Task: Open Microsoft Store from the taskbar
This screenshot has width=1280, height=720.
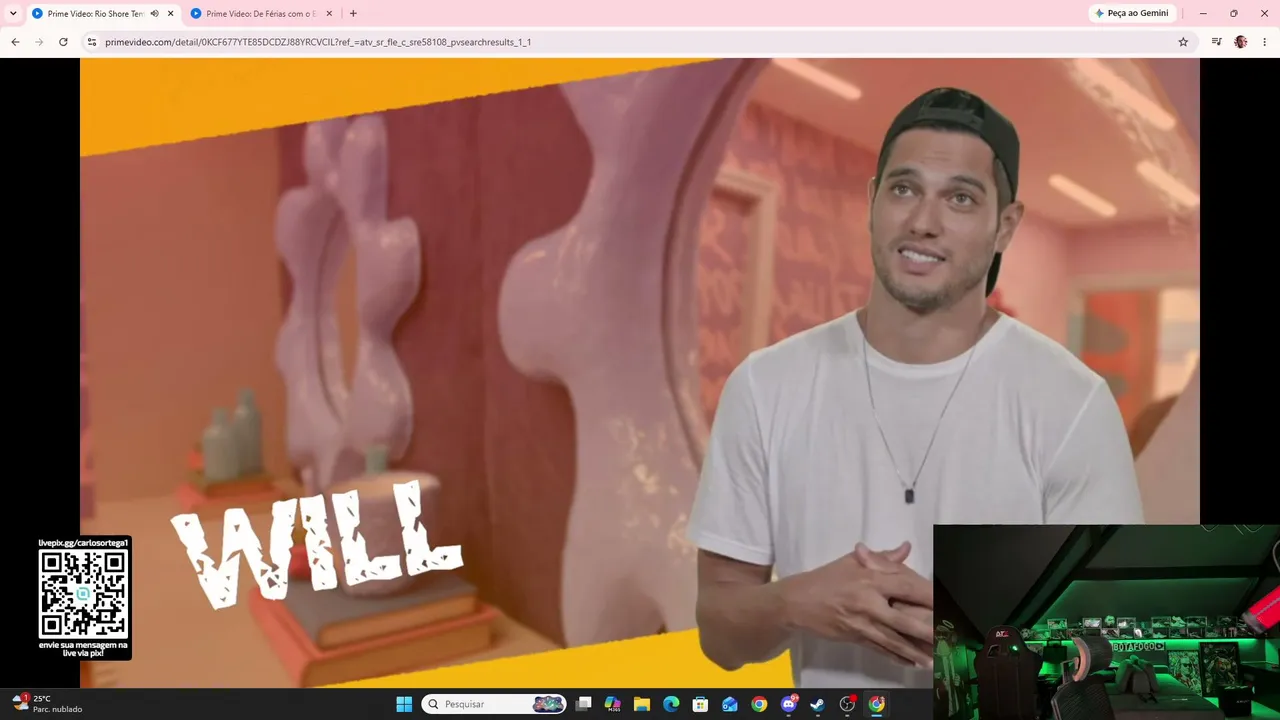Action: [701, 704]
